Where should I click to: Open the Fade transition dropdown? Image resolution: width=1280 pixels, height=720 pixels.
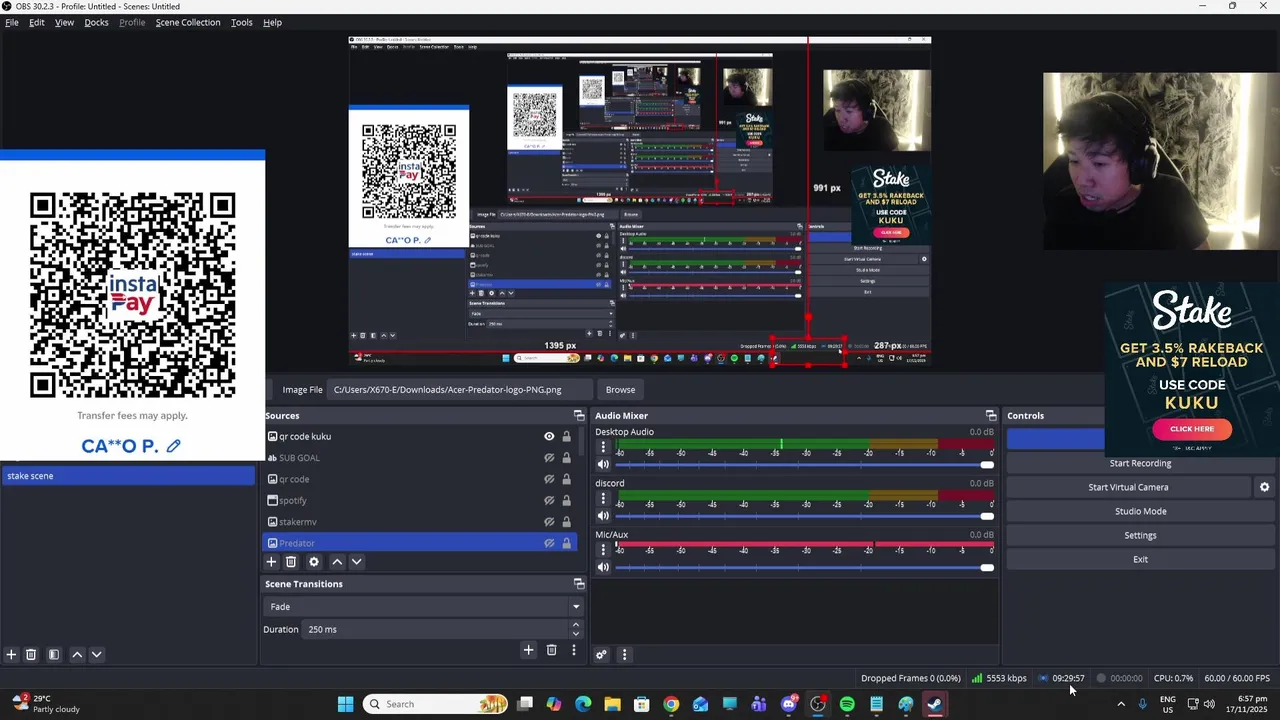point(424,607)
